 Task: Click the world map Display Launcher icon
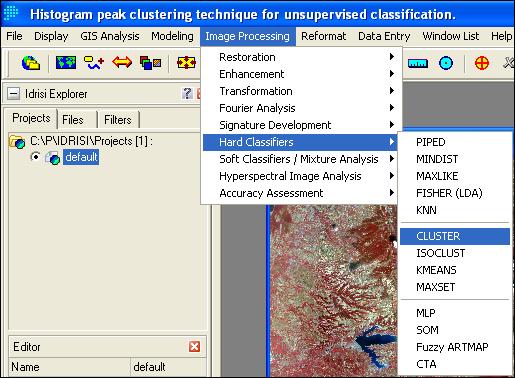click(x=66, y=63)
